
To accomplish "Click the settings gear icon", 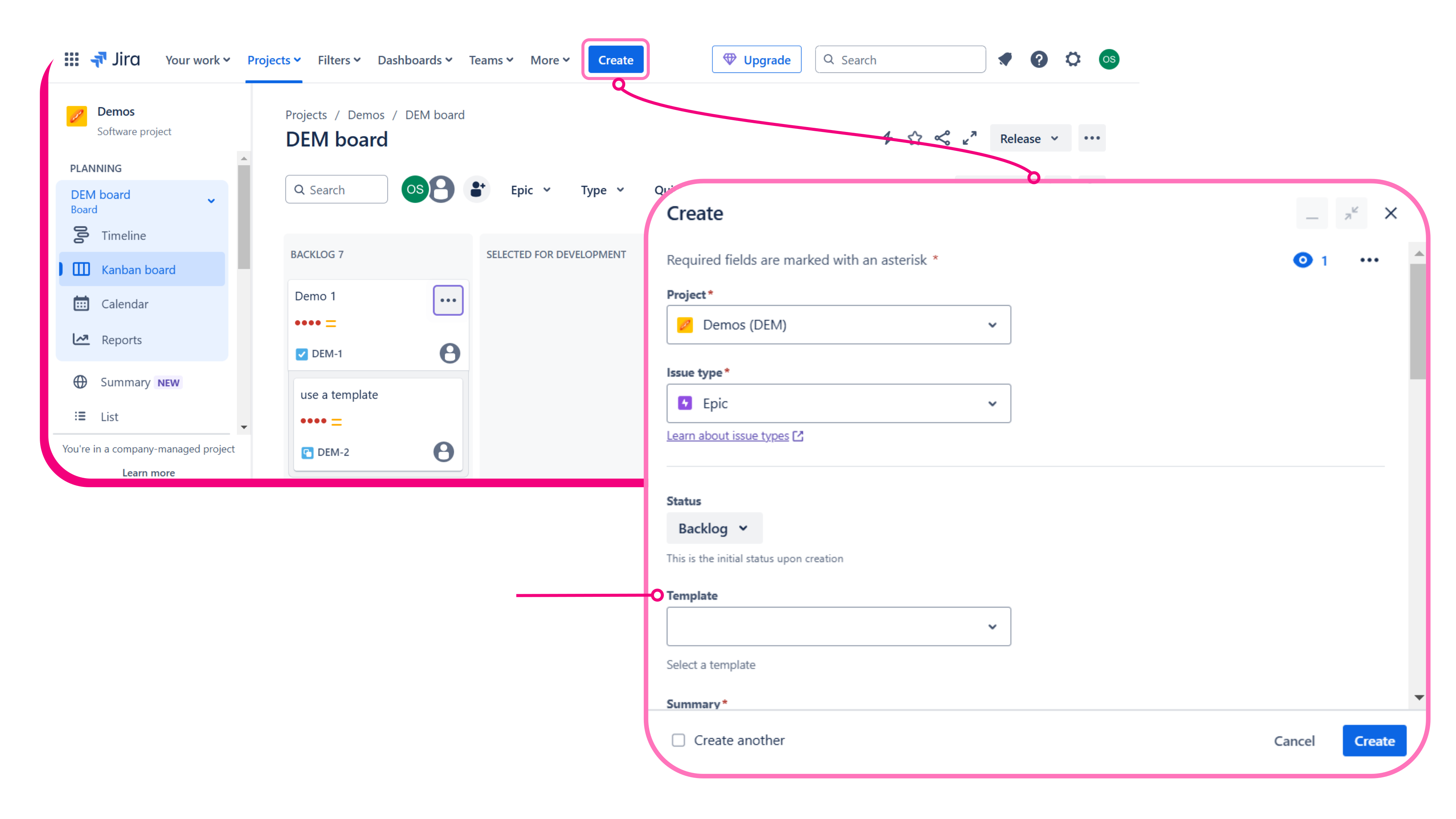I will 1073,60.
